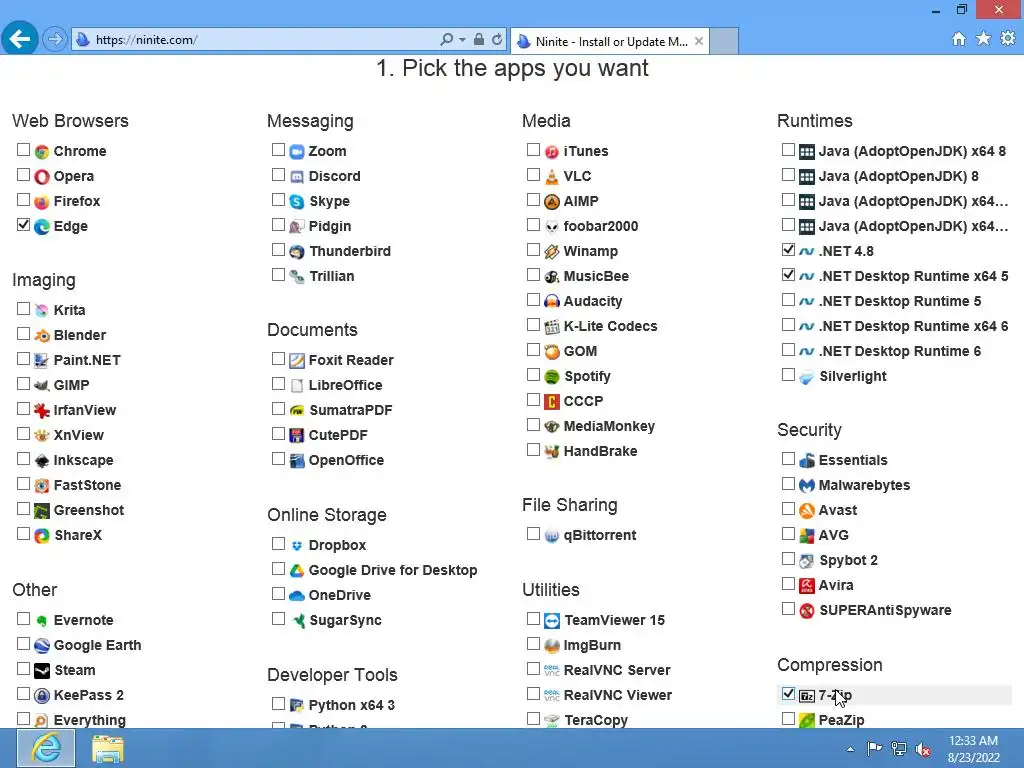Viewport: 1024px width, 768px height.
Task: Click the Skype app icon
Action: (x=296, y=201)
